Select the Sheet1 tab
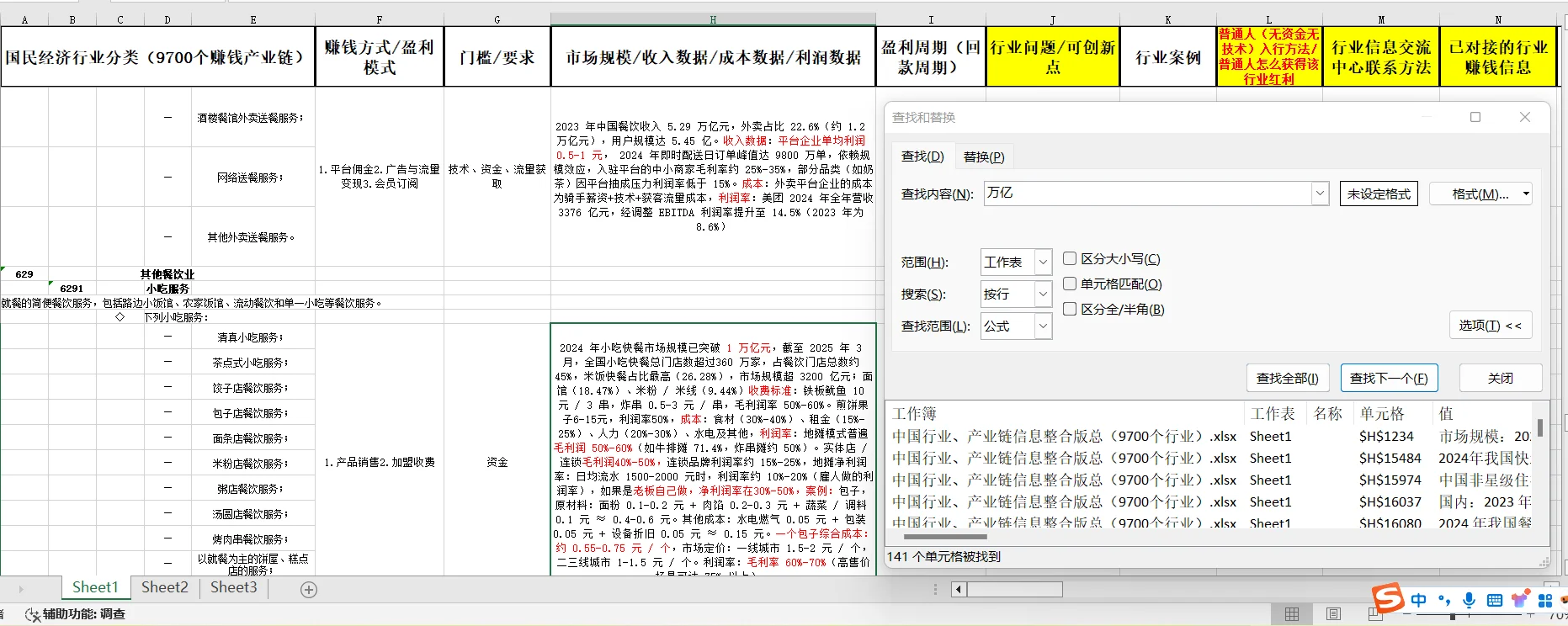This screenshot has width=1568, height=626. (95, 587)
